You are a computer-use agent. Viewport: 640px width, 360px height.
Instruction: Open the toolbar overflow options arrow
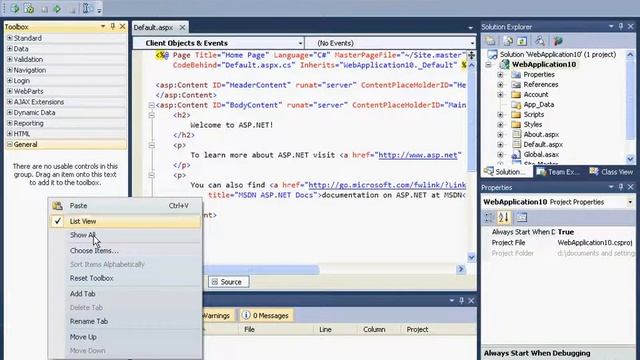[x=99, y=10]
